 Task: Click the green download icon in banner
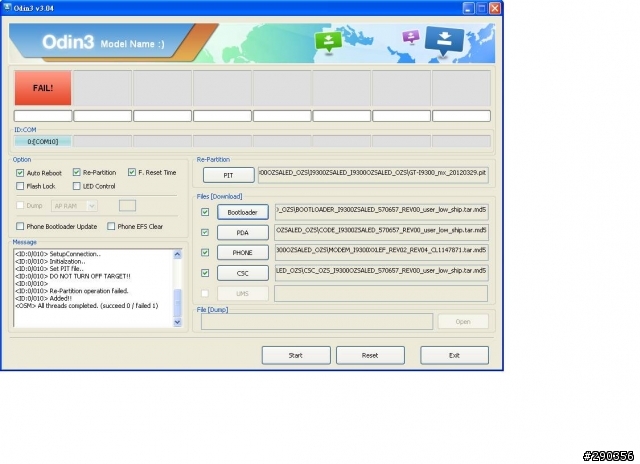[328, 42]
